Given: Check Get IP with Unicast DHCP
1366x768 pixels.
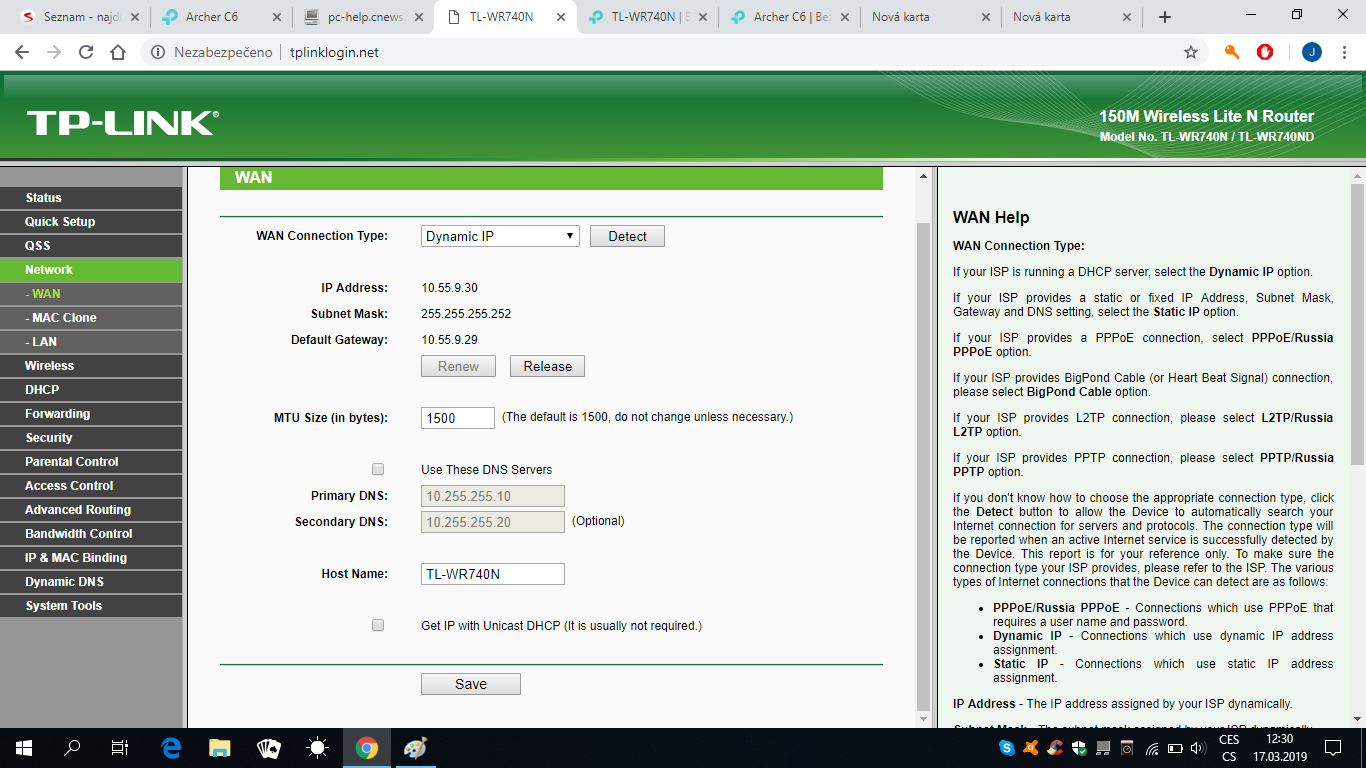Looking at the screenshot, I should coord(378,625).
